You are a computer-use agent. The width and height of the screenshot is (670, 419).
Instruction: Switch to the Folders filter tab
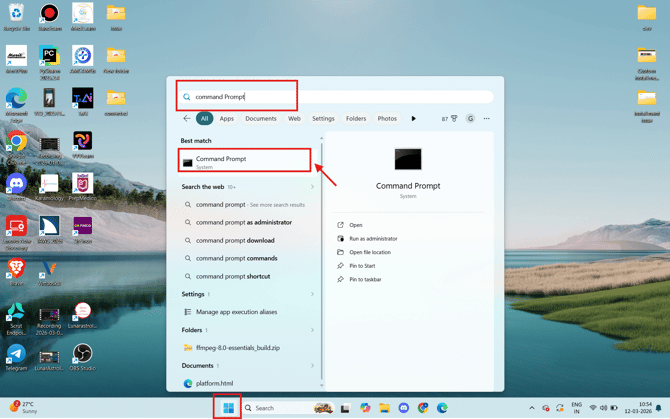coord(356,119)
